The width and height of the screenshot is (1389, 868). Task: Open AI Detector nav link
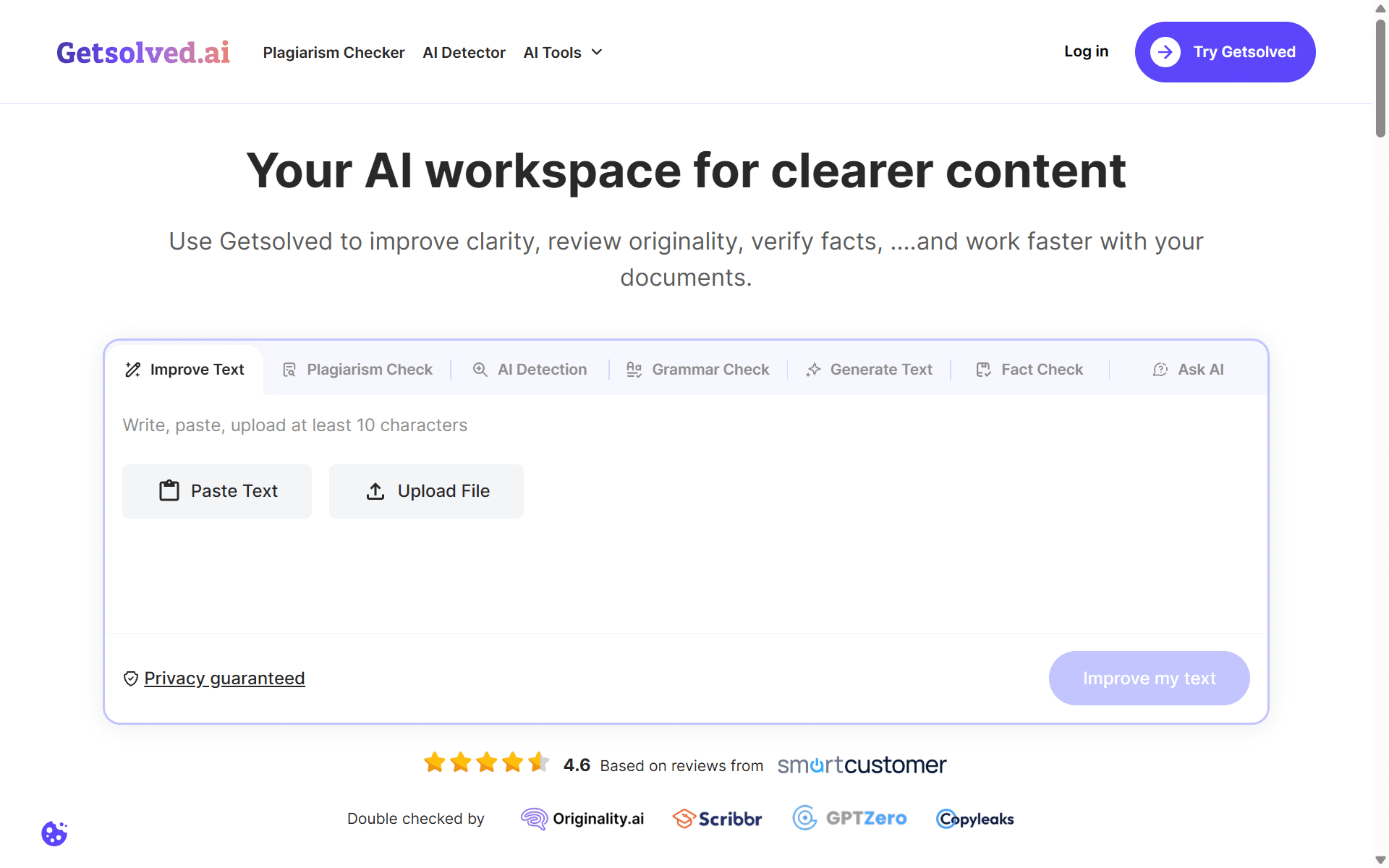tap(464, 53)
